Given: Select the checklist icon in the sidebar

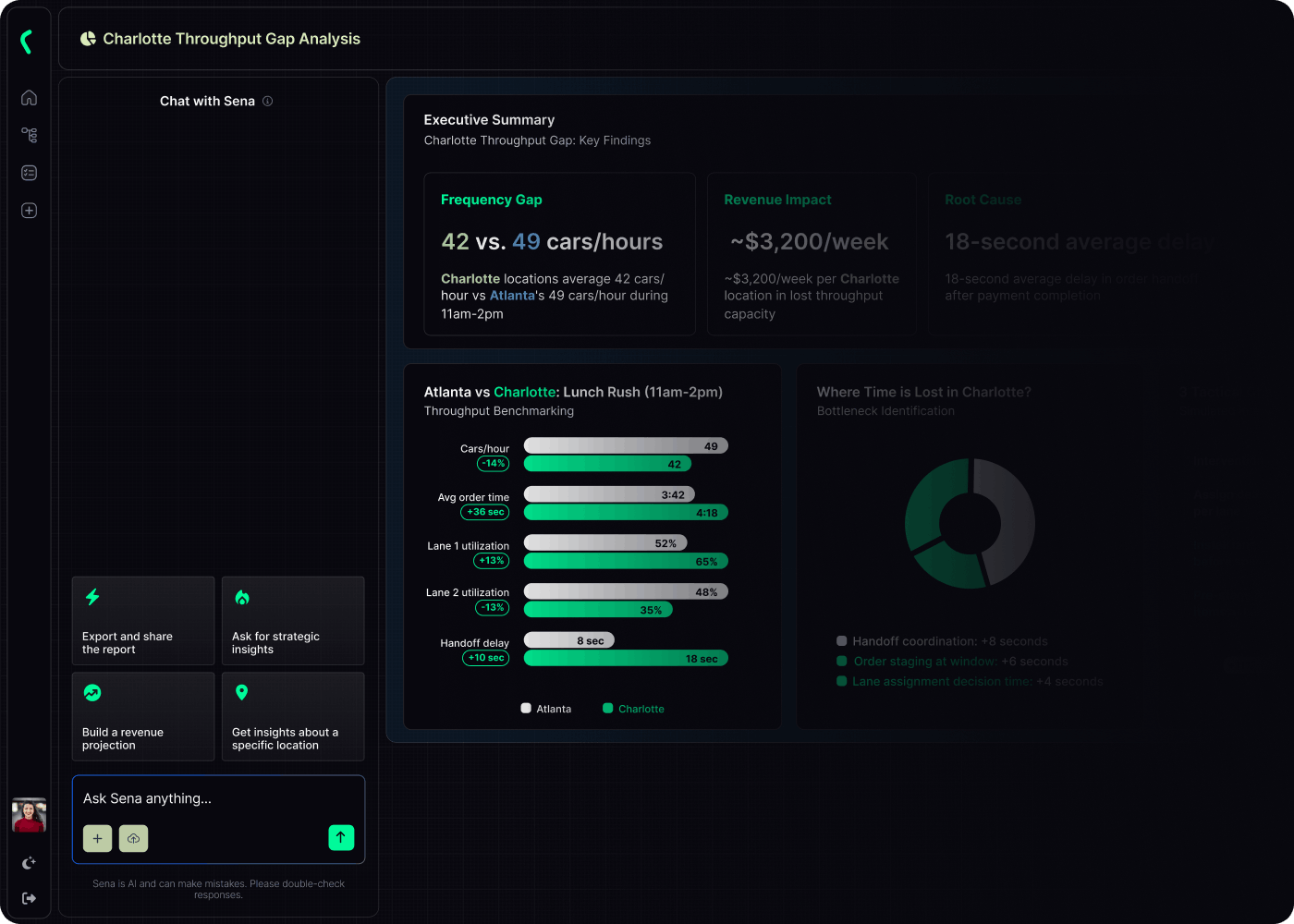Looking at the screenshot, I should pos(29,172).
